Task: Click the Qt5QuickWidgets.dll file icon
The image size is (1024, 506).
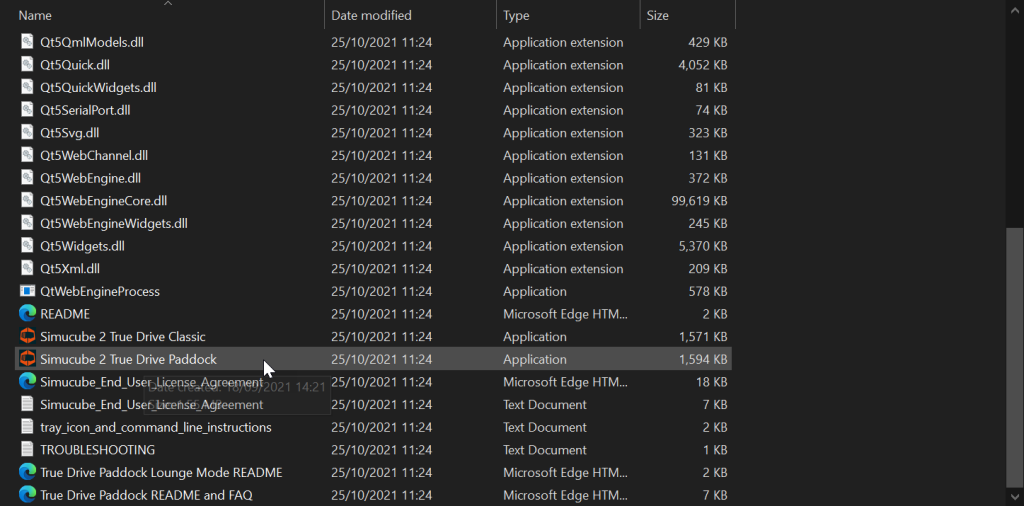Action: (x=27, y=87)
